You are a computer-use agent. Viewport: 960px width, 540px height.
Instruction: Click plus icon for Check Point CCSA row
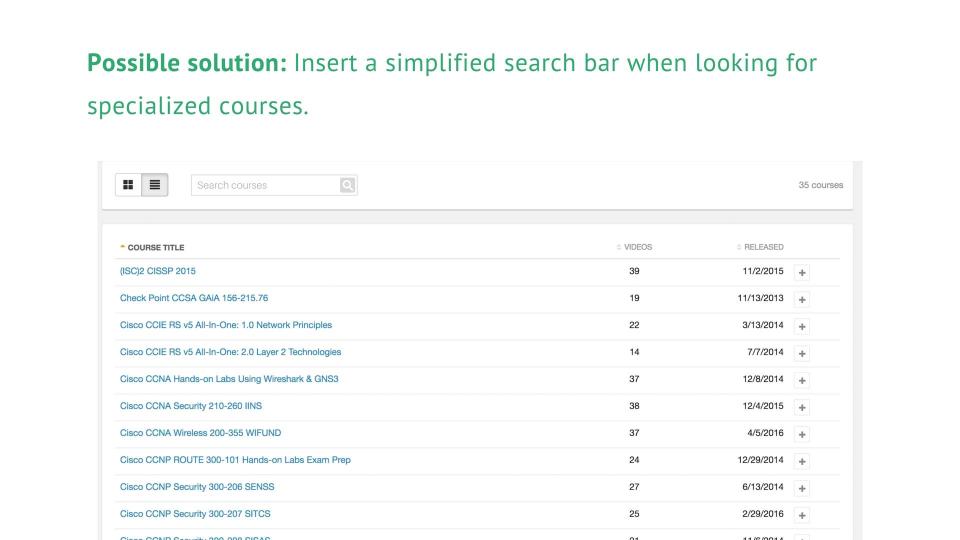point(802,299)
